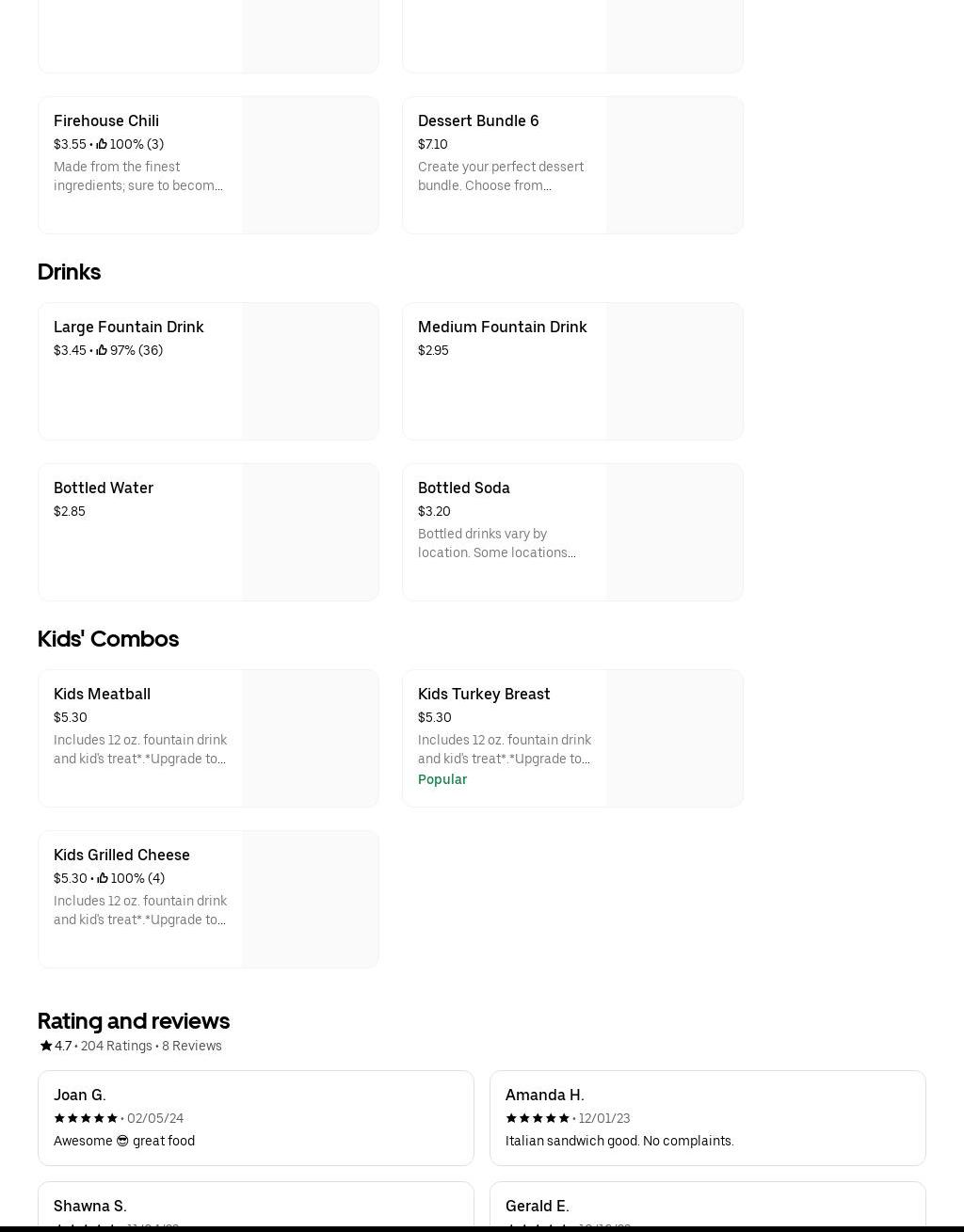This screenshot has width=964, height=1232.
Task: Click Joan G.'s five-star rating
Action: (86, 1118)
